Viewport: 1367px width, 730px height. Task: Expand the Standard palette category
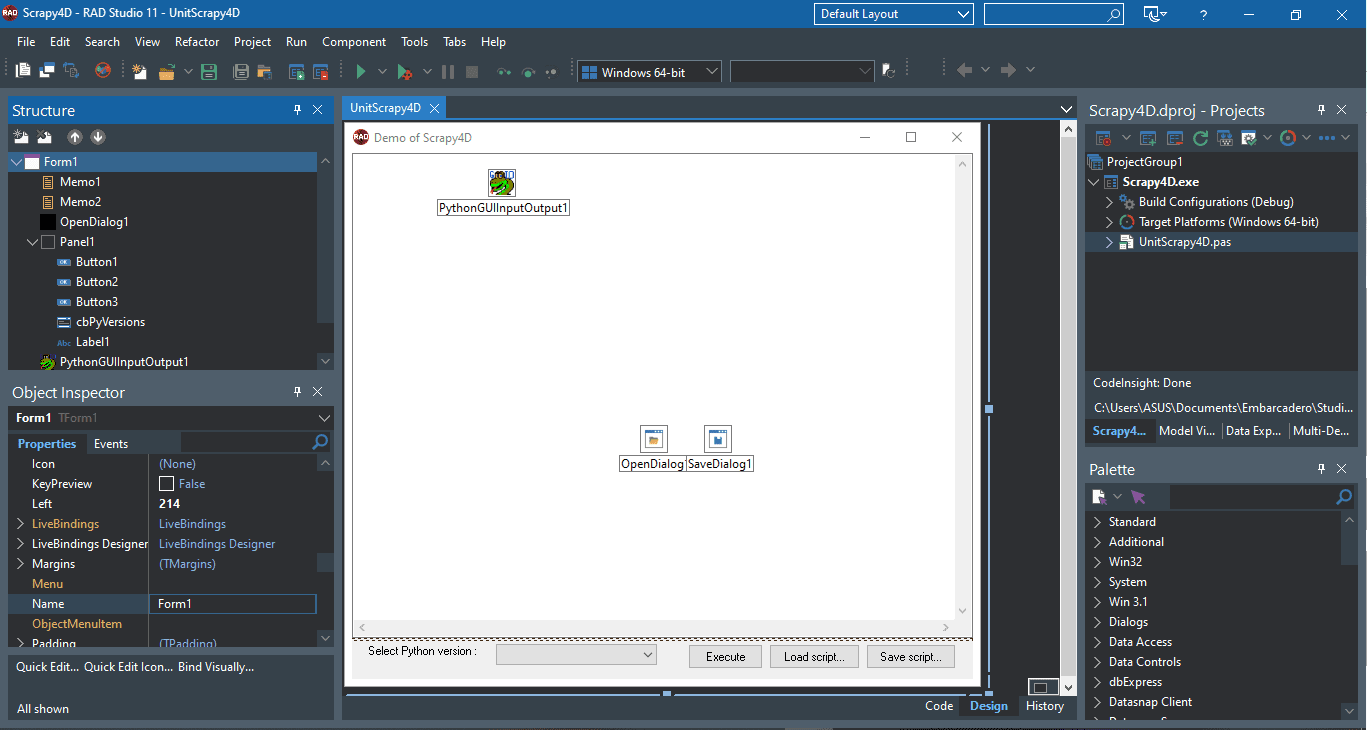coord(1097,522)
